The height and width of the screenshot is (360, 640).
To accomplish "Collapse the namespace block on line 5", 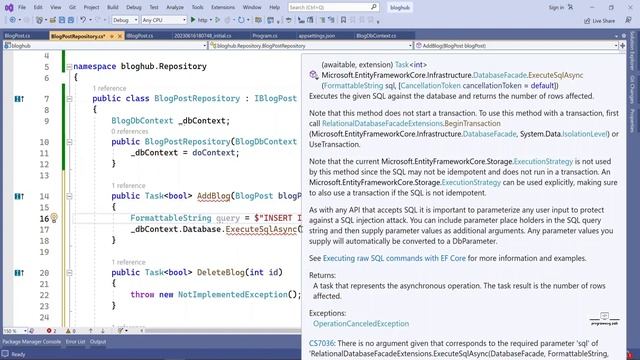I will click(x=69, y=67).
